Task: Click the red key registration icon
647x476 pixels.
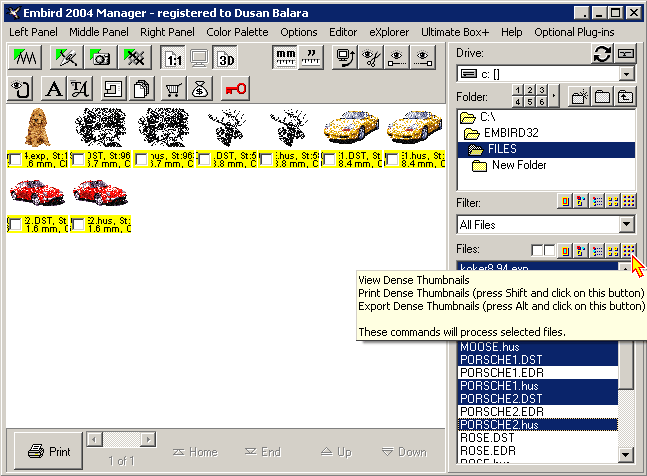Action: point(236,89)
